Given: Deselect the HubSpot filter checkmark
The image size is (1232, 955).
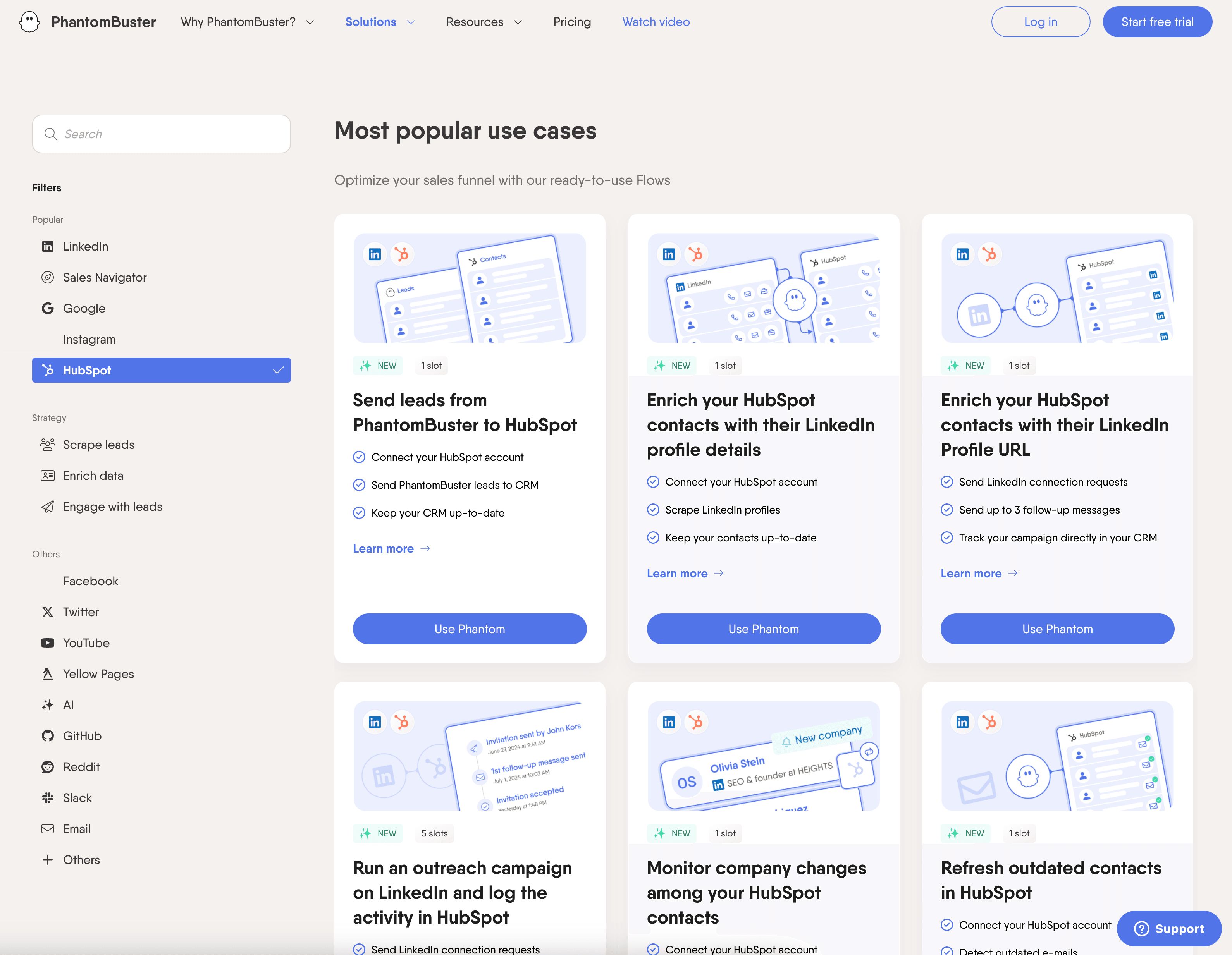Looking at the screenshot, I should click(x=278, y=370).
